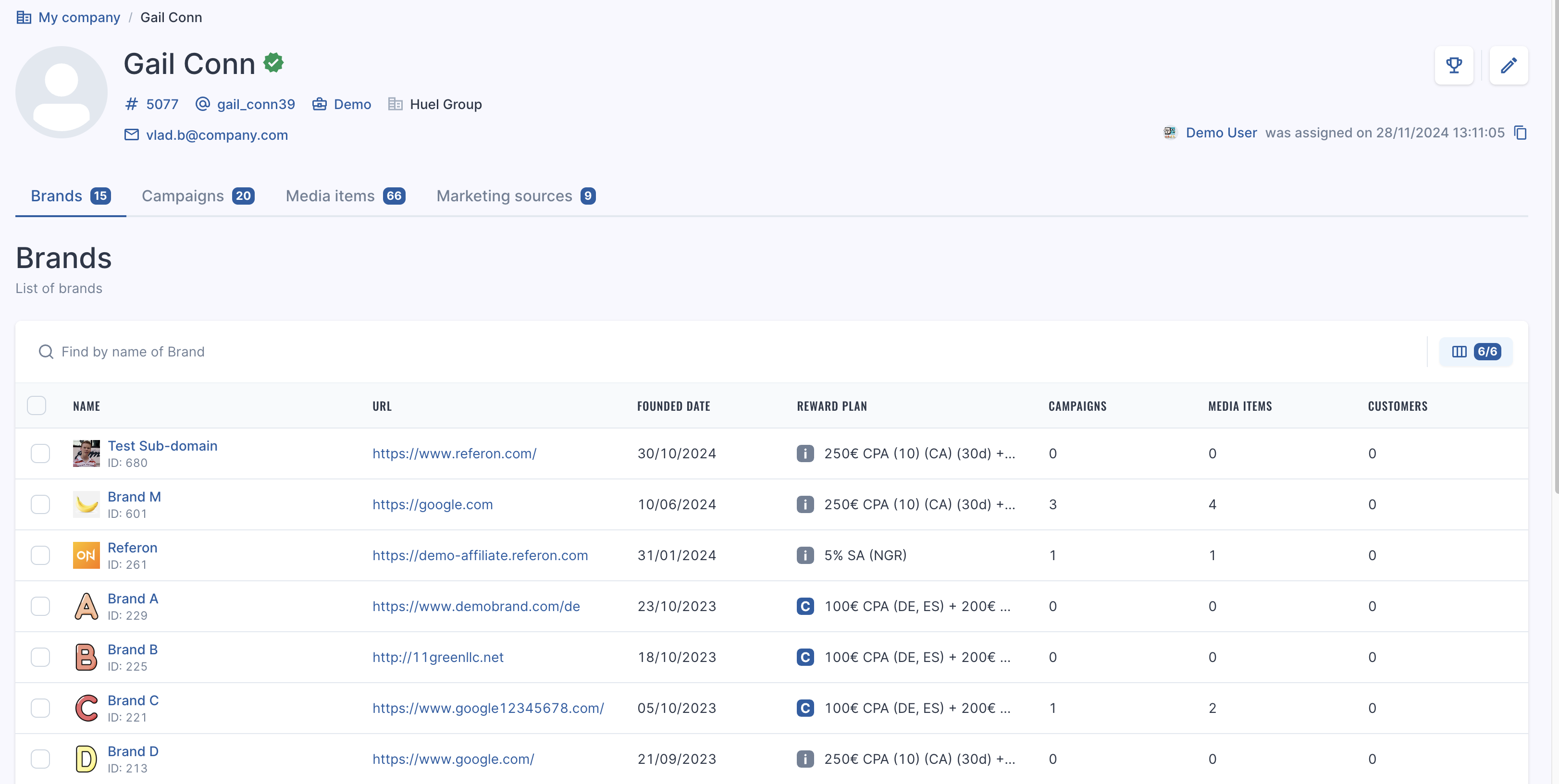Check the Brand M row checkbox
Screen dimensions: 1559x784
tap(40, 504)
